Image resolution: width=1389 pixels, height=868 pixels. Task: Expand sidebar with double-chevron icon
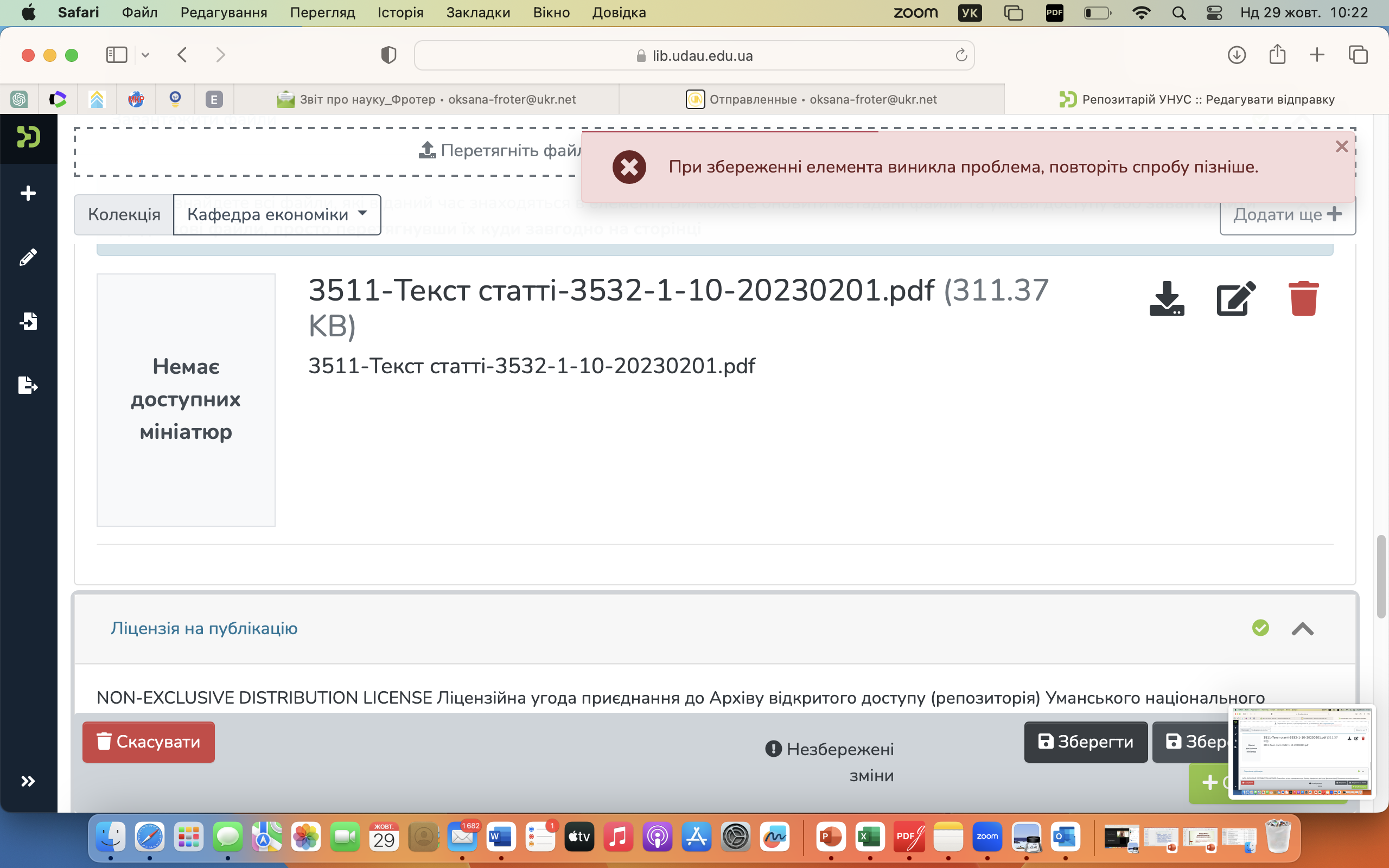(28, 781)
